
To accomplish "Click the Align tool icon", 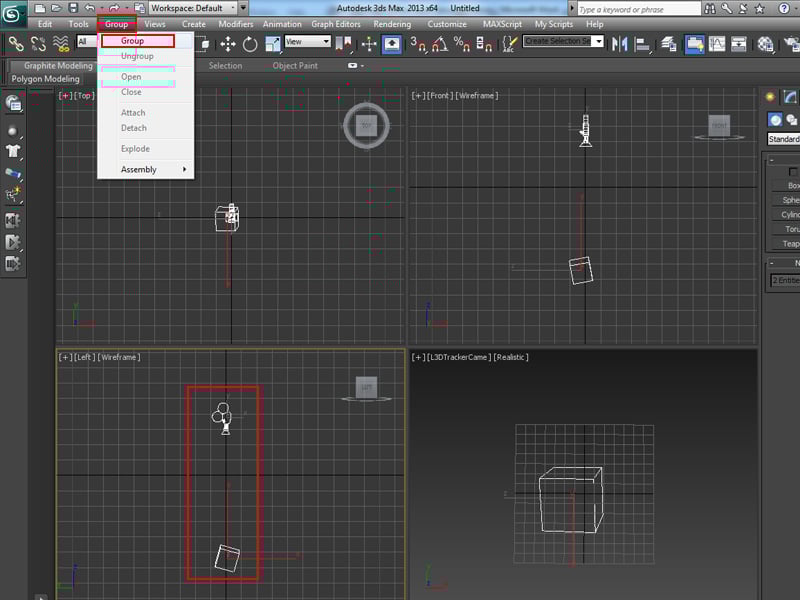I will pyautogui.click(x=642, y=44).
